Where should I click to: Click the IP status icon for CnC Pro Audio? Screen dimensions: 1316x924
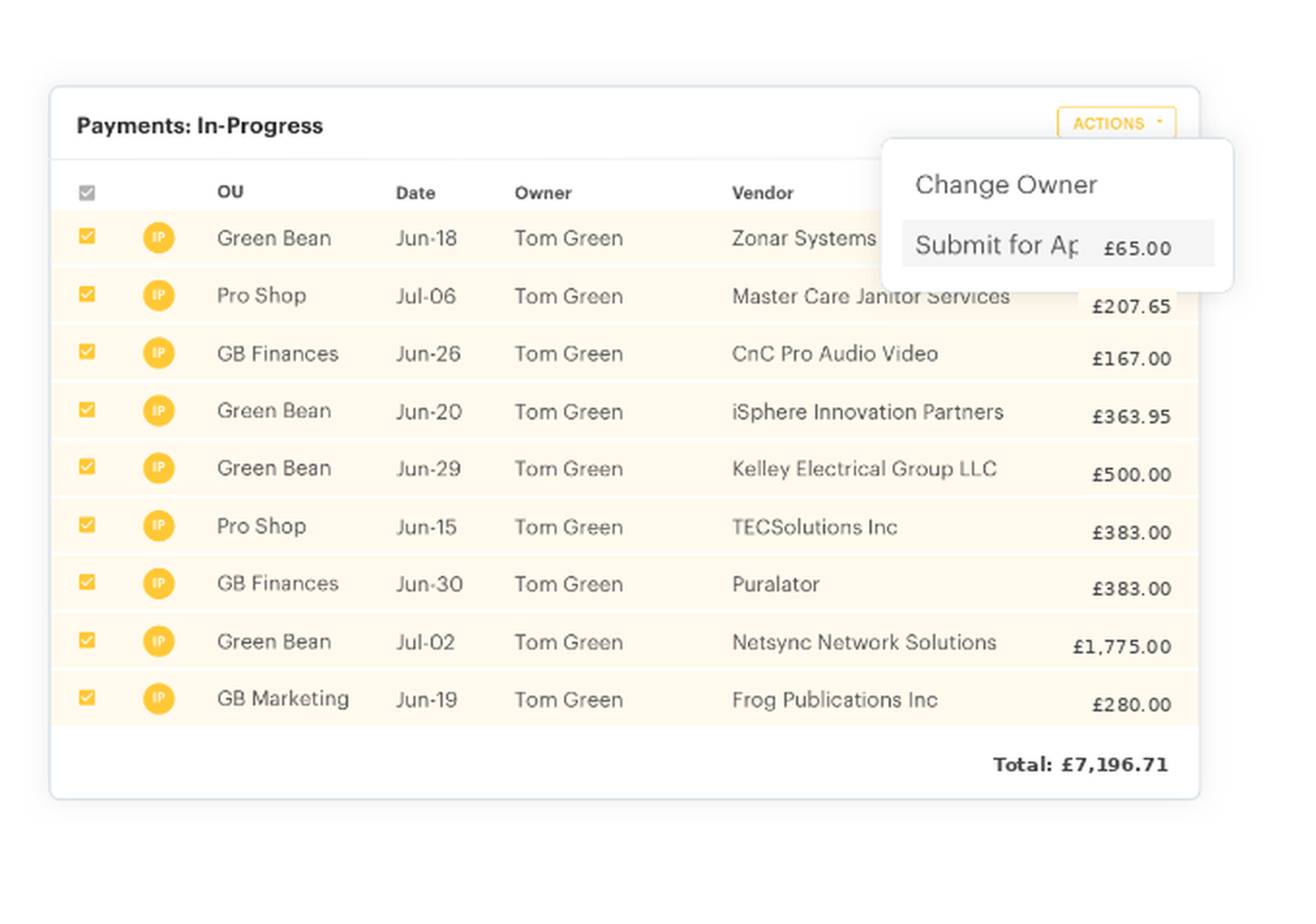tap(158, 353)
